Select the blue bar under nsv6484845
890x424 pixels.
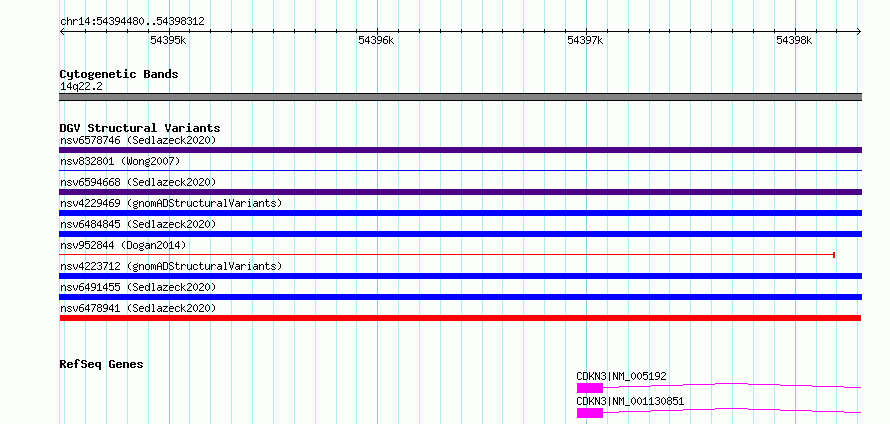click(460, 234)
